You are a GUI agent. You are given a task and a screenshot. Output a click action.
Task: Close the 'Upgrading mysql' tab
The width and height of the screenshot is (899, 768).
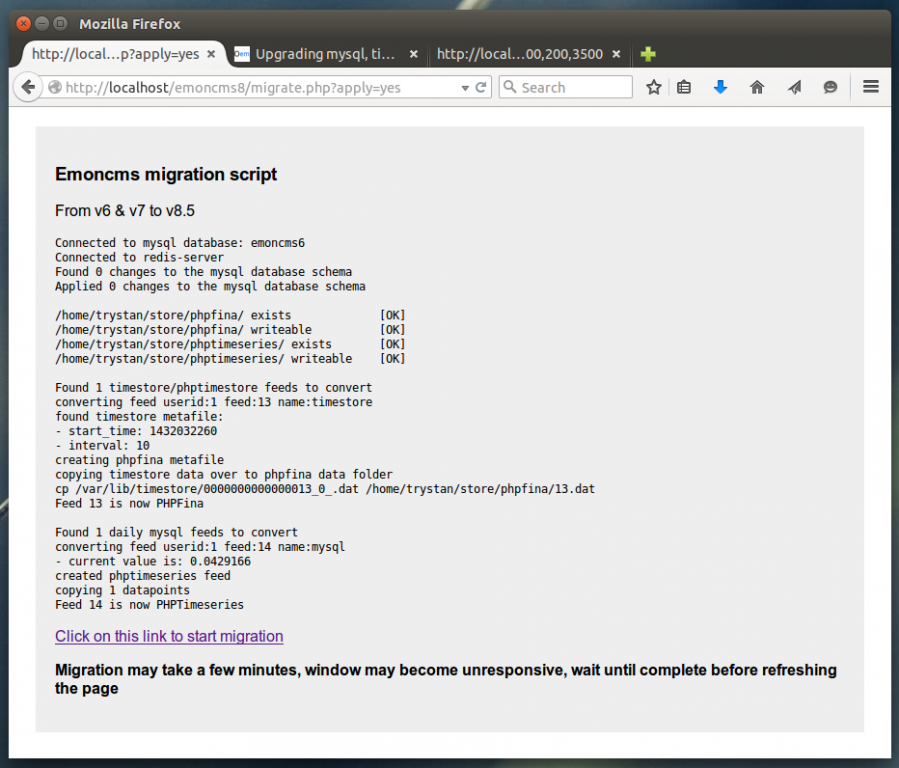(413, 54)
